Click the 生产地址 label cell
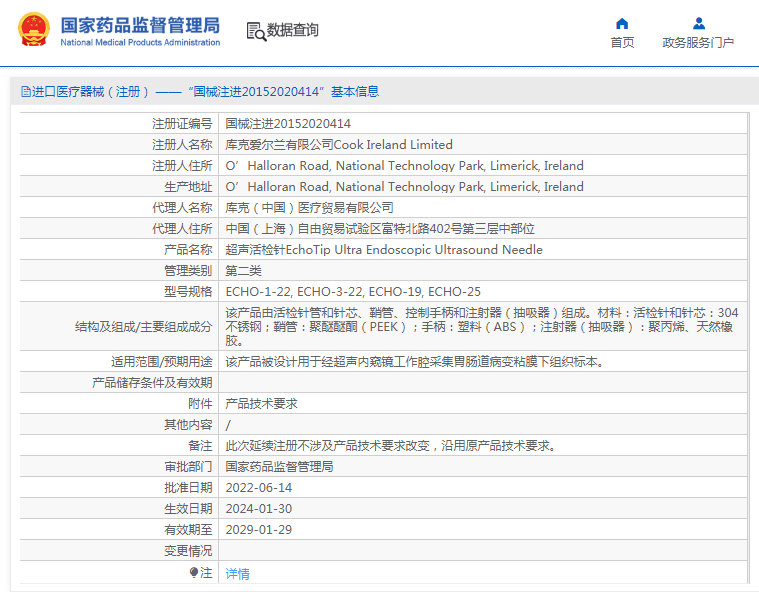Screen dimensions: 759x592 [119, 187]
